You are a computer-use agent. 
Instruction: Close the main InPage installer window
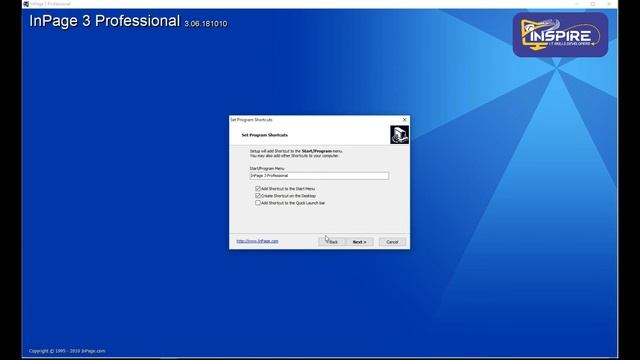(609, 4)
